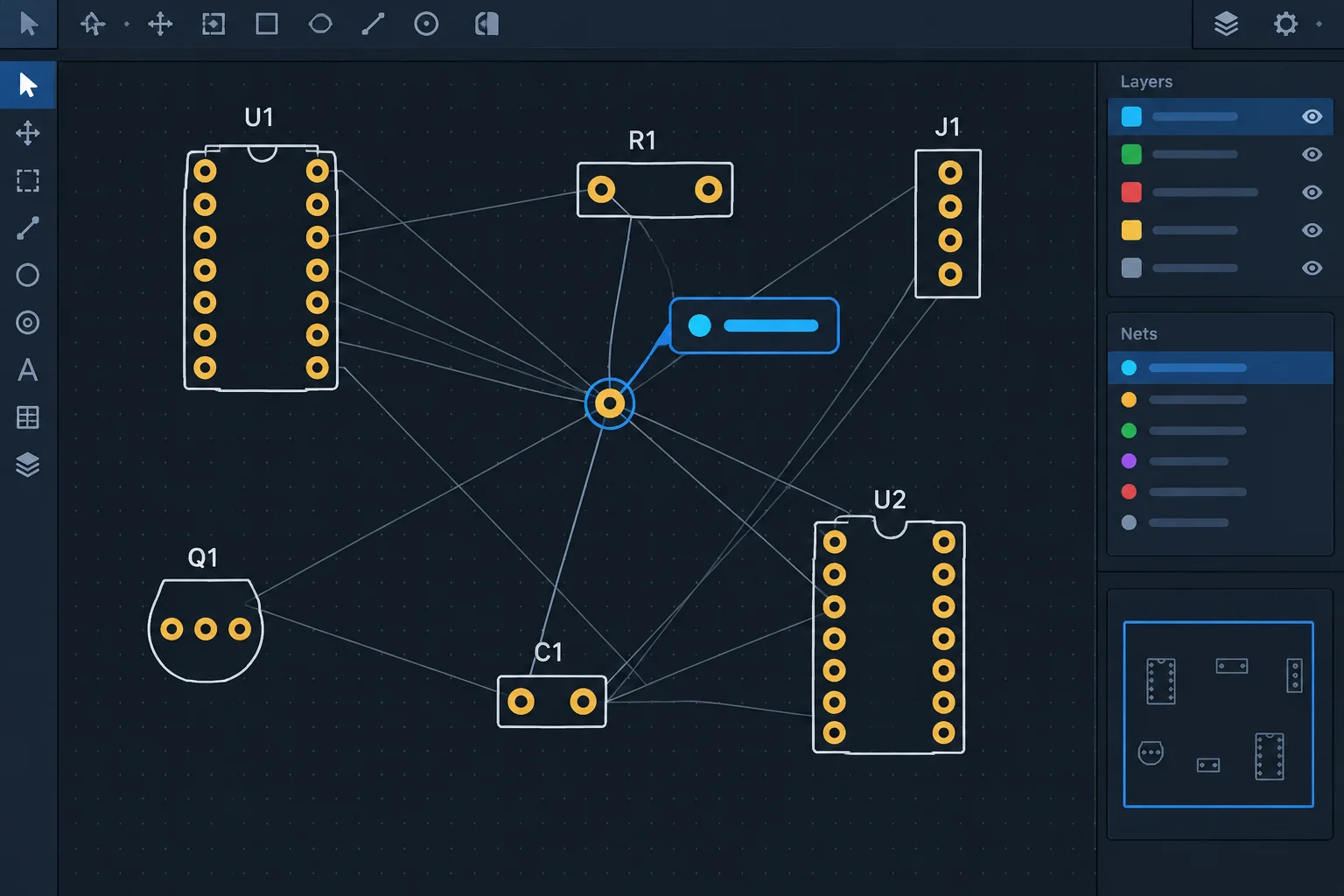Screen dimensions: 1344x896
Task: Click the Q1 transistor label
Action: pyautogui.click(x=203, y=557)
